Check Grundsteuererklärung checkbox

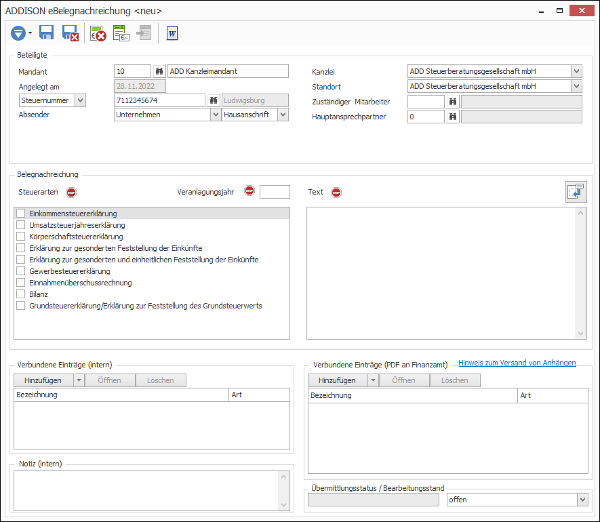coord(21,305)
